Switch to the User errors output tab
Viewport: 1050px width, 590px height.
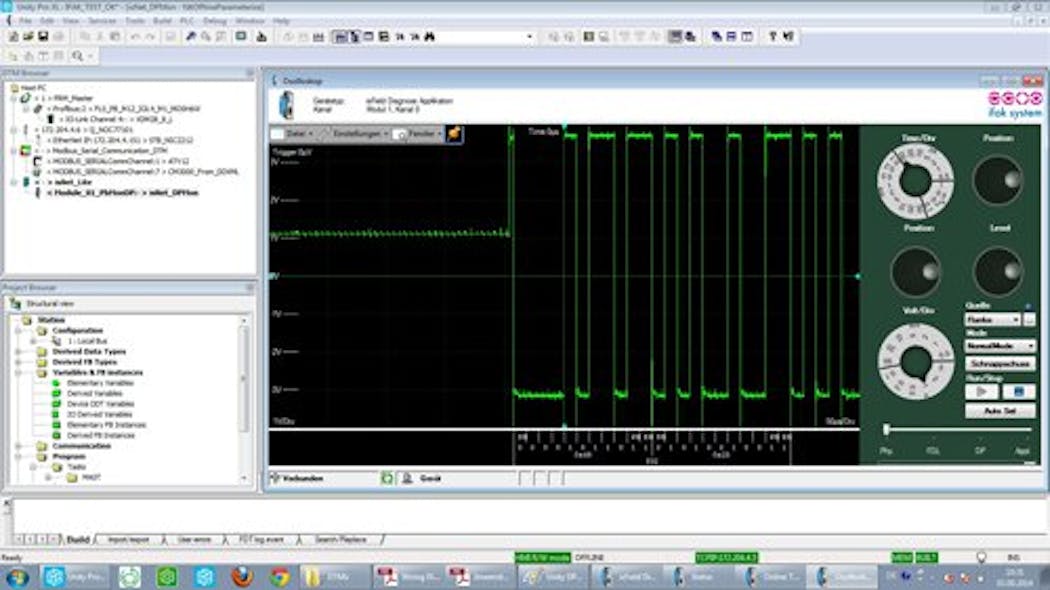[194, 539]
